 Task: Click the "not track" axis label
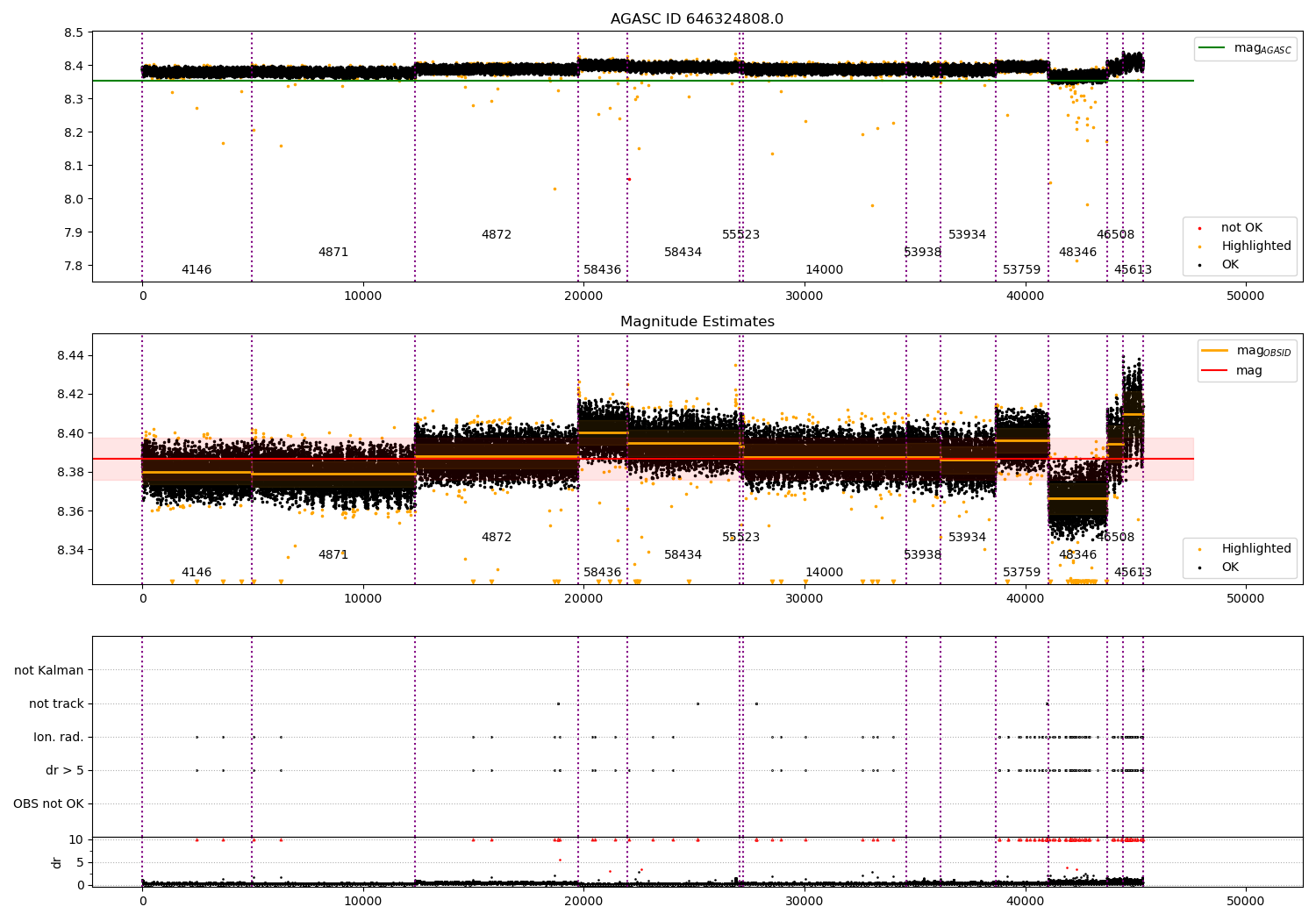(56, 704)
